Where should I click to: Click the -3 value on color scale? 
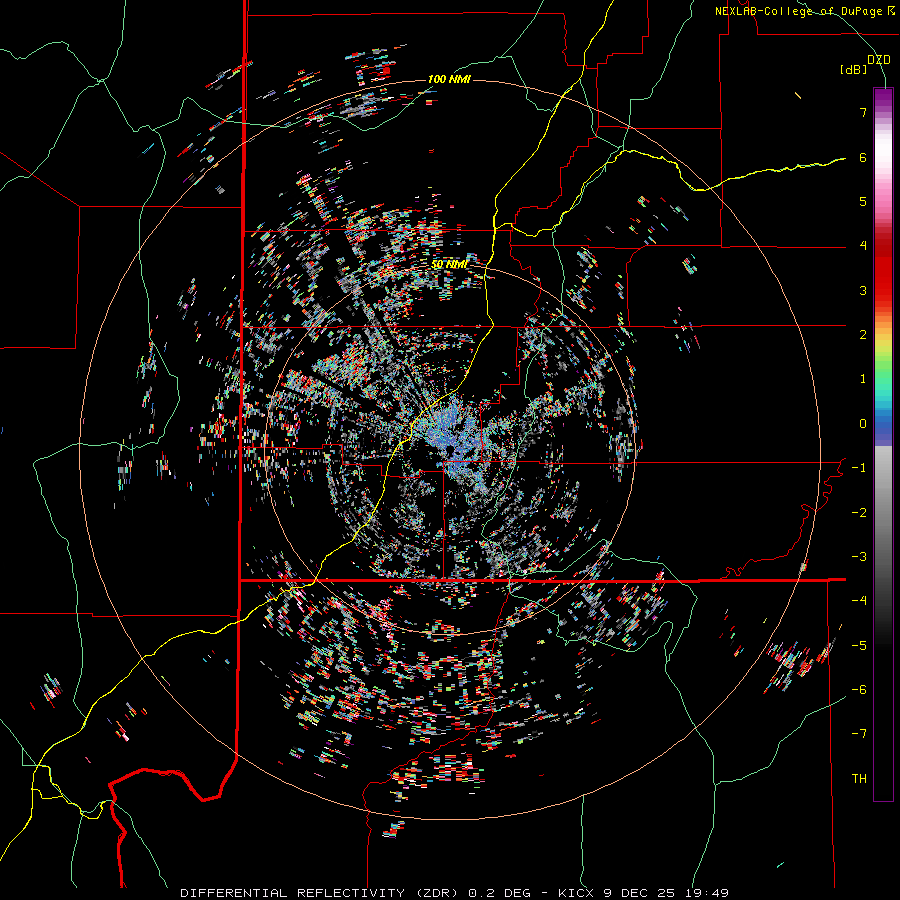tap(859, 557)
